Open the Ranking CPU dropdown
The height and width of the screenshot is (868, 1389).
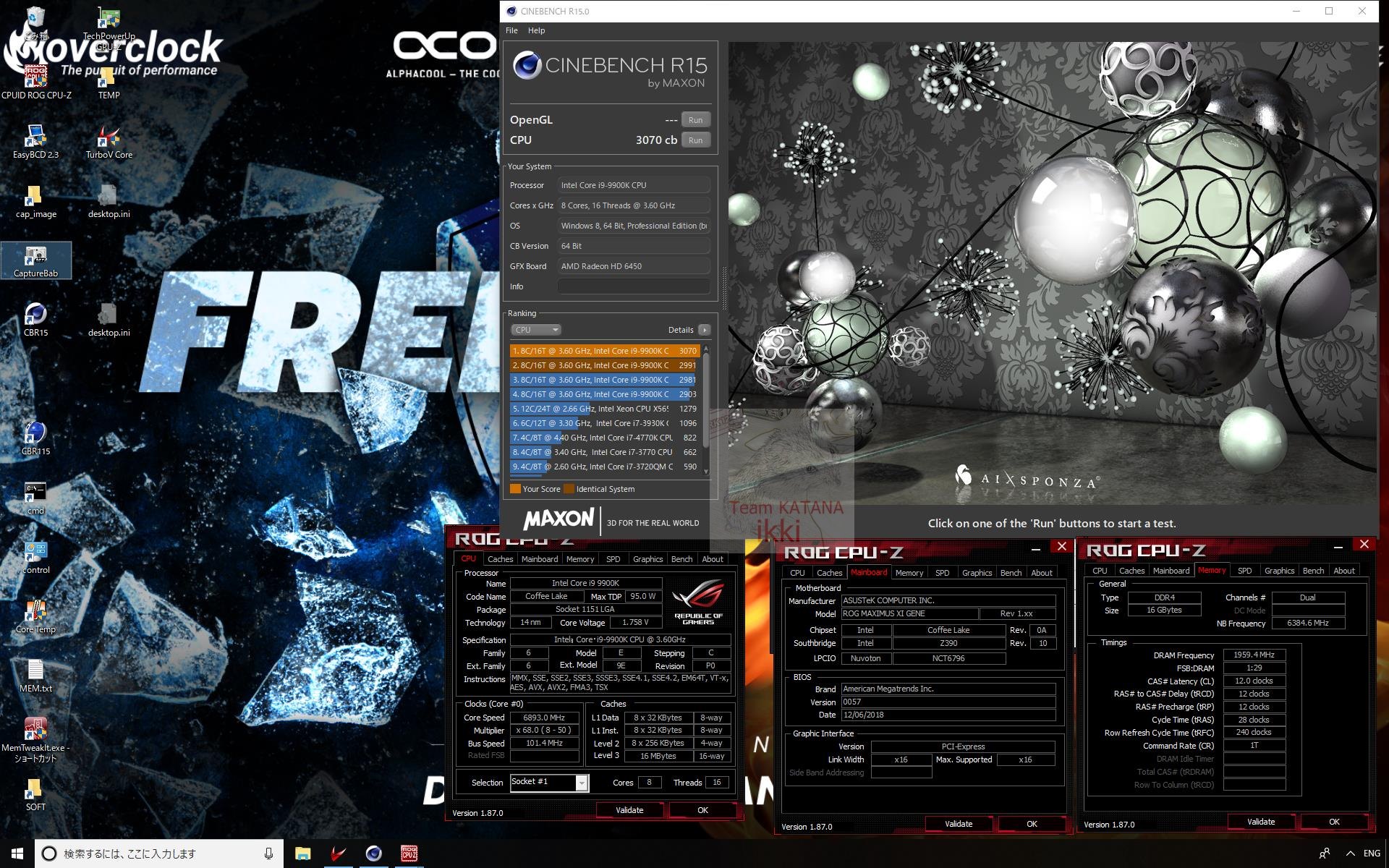pyautogui.click(x=536, y=330)
